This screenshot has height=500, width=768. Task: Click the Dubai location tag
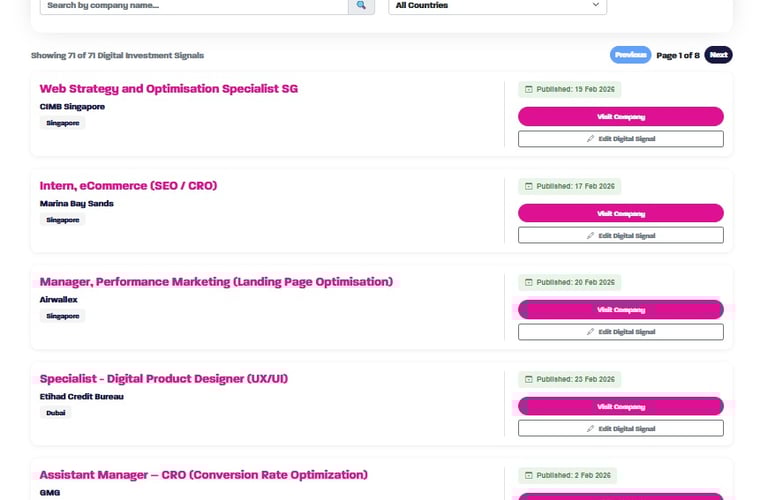click(x=55, y=412)
